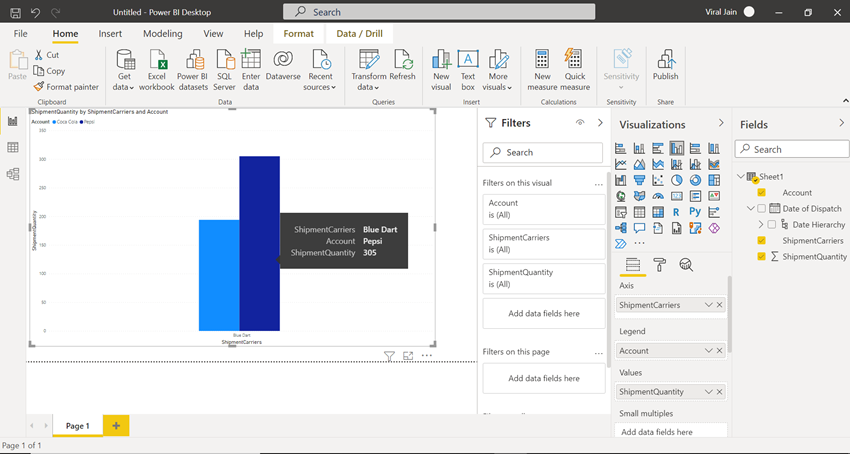The width and height of the screenshot is (850, 454).
Task: Open ShipmentQuantity Values field dropdown
Action: 708,392
